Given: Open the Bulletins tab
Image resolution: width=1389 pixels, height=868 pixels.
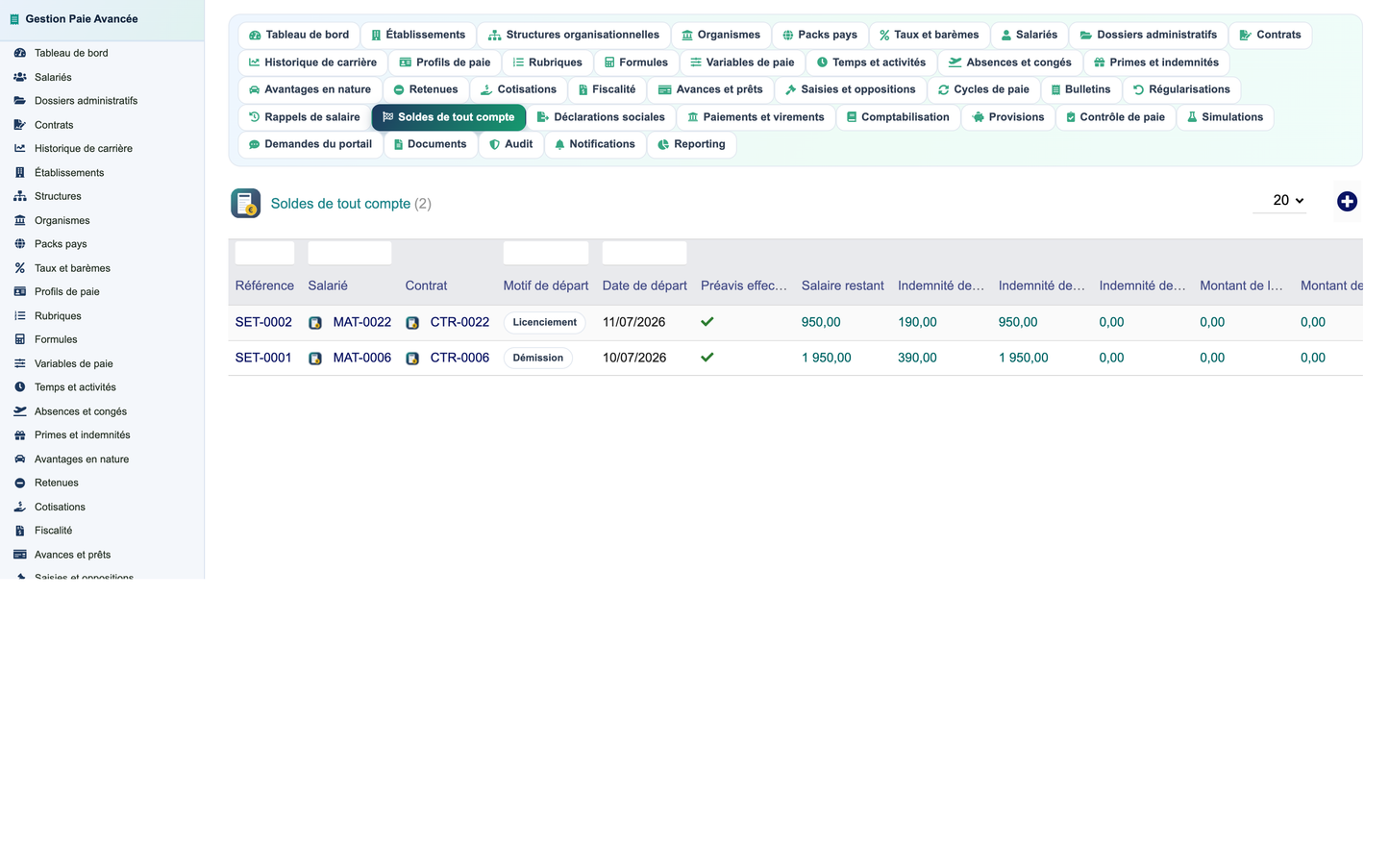Looking at the screenshot, I should (x=1080, y=89).
